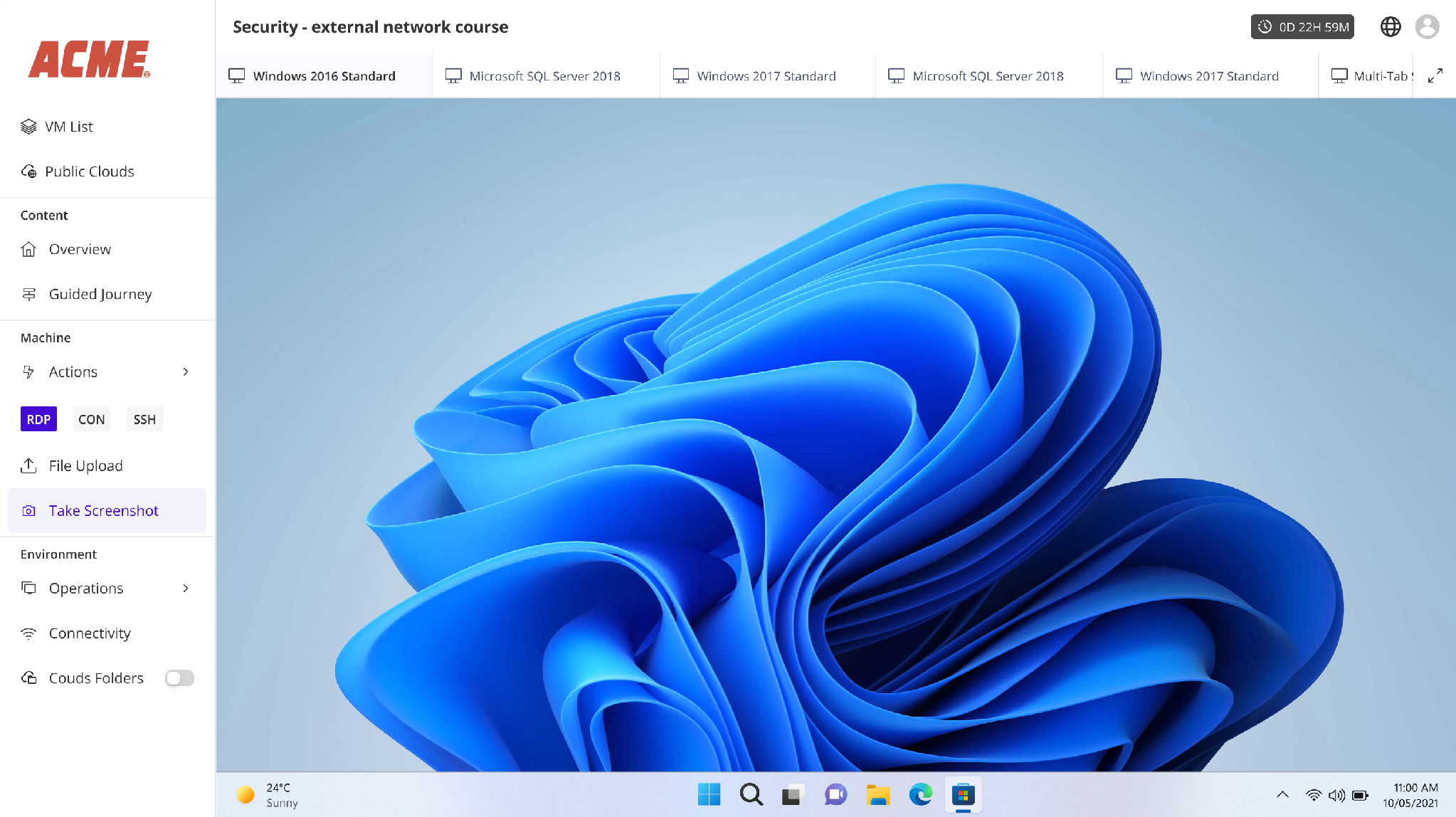Click the remaining time 0D 22H 59M badge

click(1302, 27)
